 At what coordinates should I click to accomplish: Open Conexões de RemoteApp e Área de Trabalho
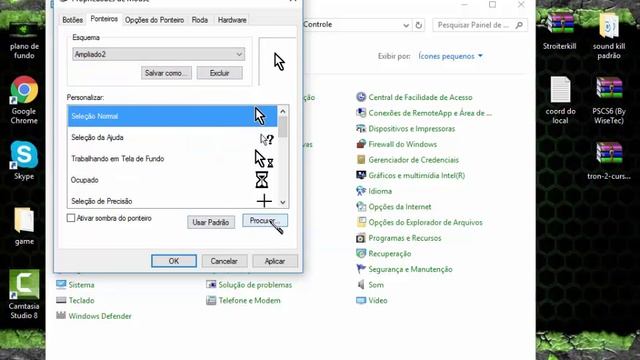[430, 113]
